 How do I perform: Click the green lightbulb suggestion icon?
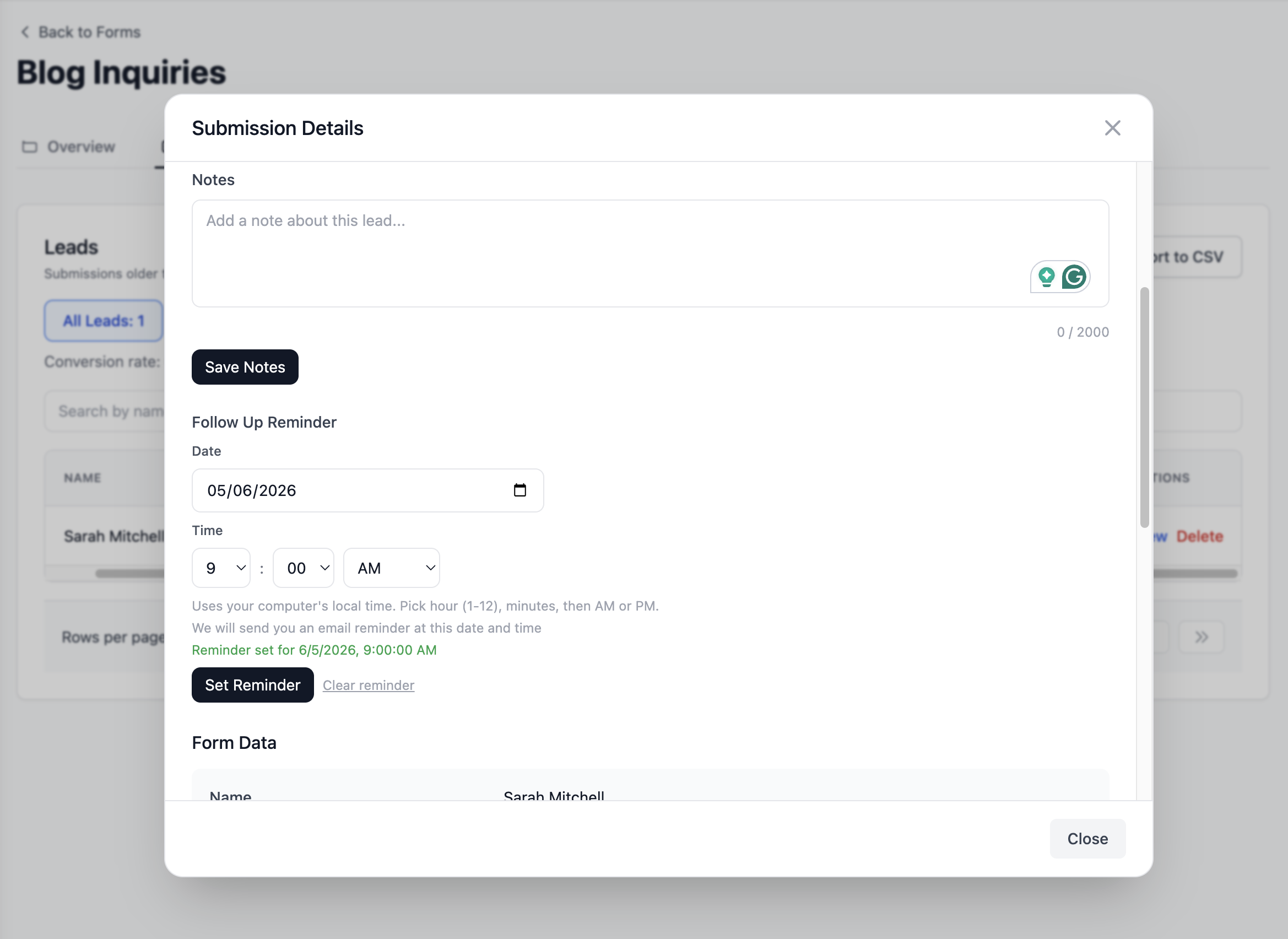click(1046, 277)
